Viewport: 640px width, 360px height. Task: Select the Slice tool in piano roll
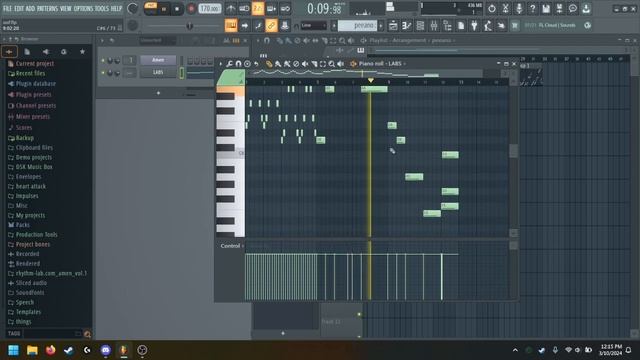point(314,64)
